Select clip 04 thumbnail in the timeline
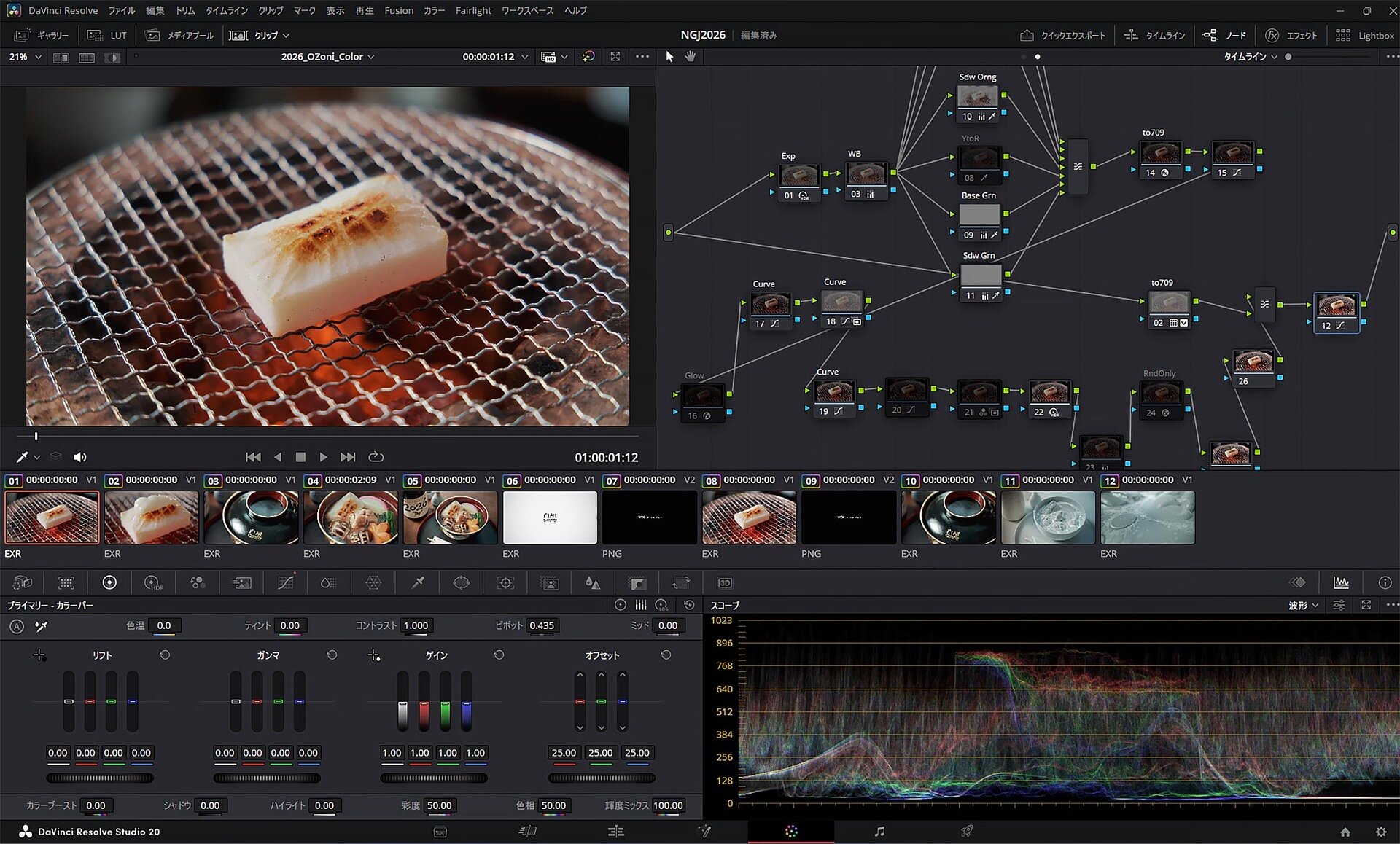 pyautogui.click(x=351, y=517)
